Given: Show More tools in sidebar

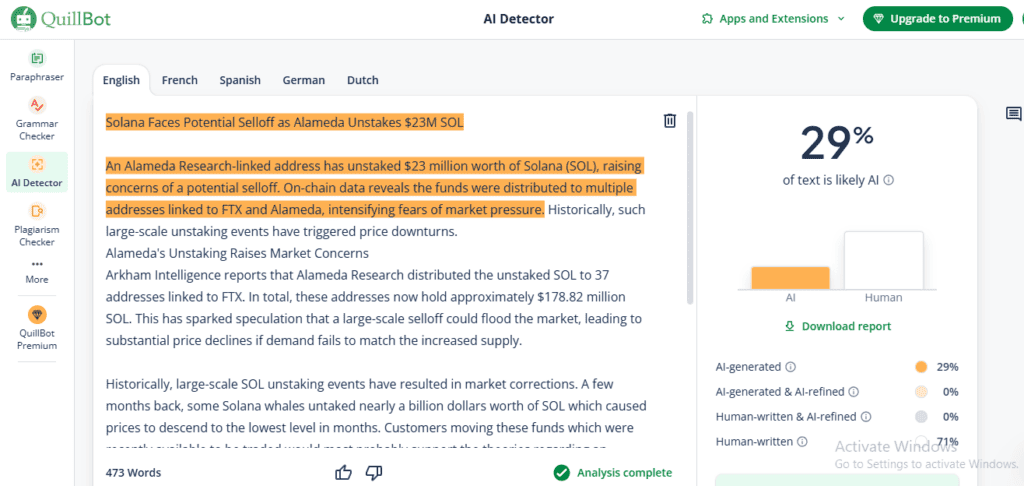Looking at the screenshot, I should tap(37, 272).
